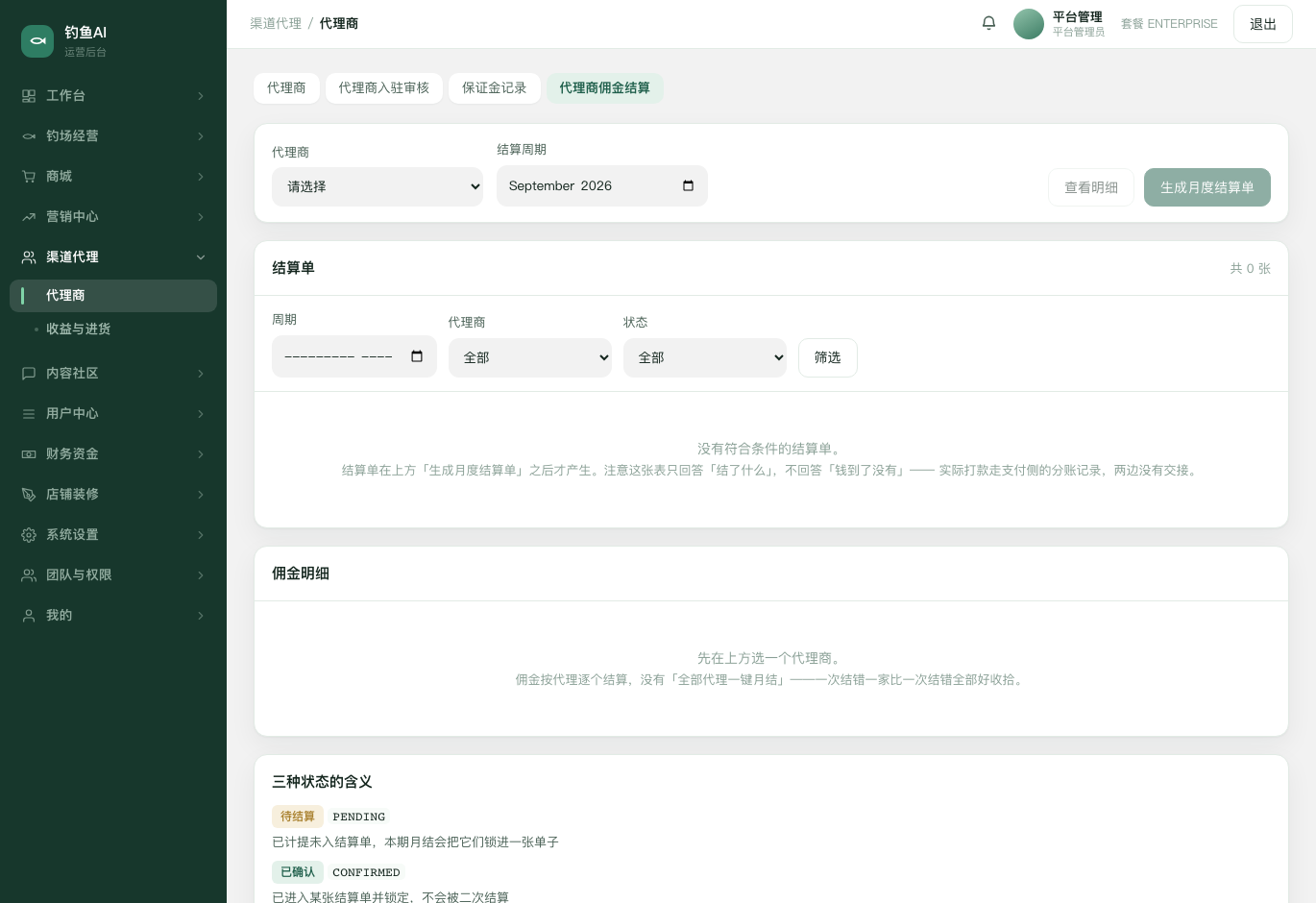
Task: Click the 我的 person icon
Action: (x=29, y=616)
